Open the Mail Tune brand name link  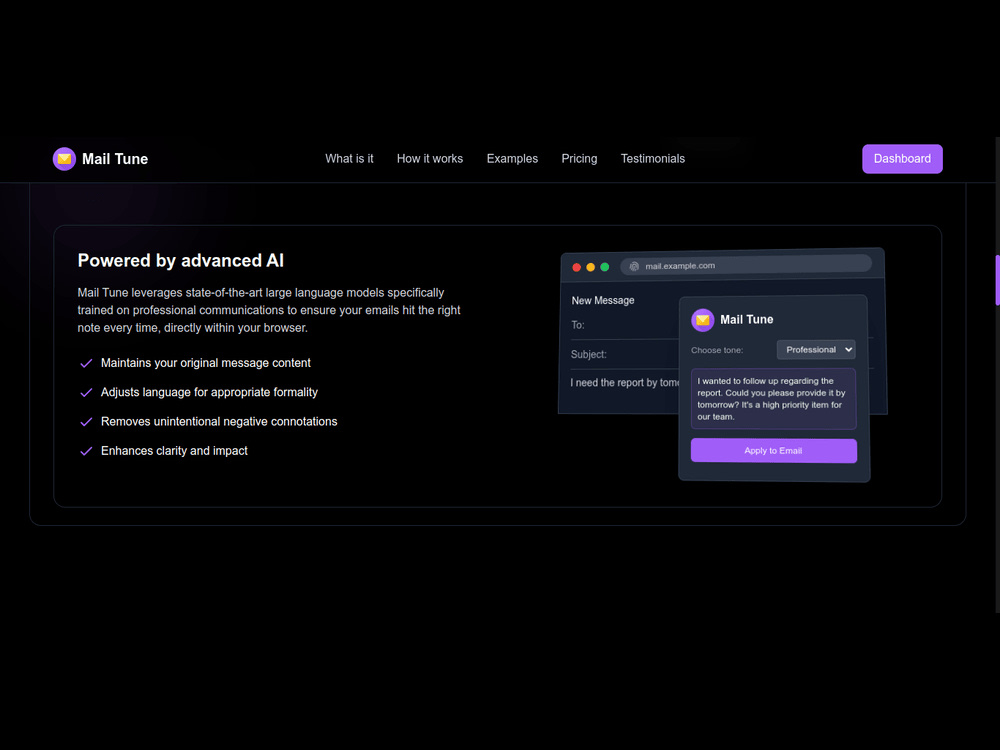pyautogui.click(x=115, y=159)
